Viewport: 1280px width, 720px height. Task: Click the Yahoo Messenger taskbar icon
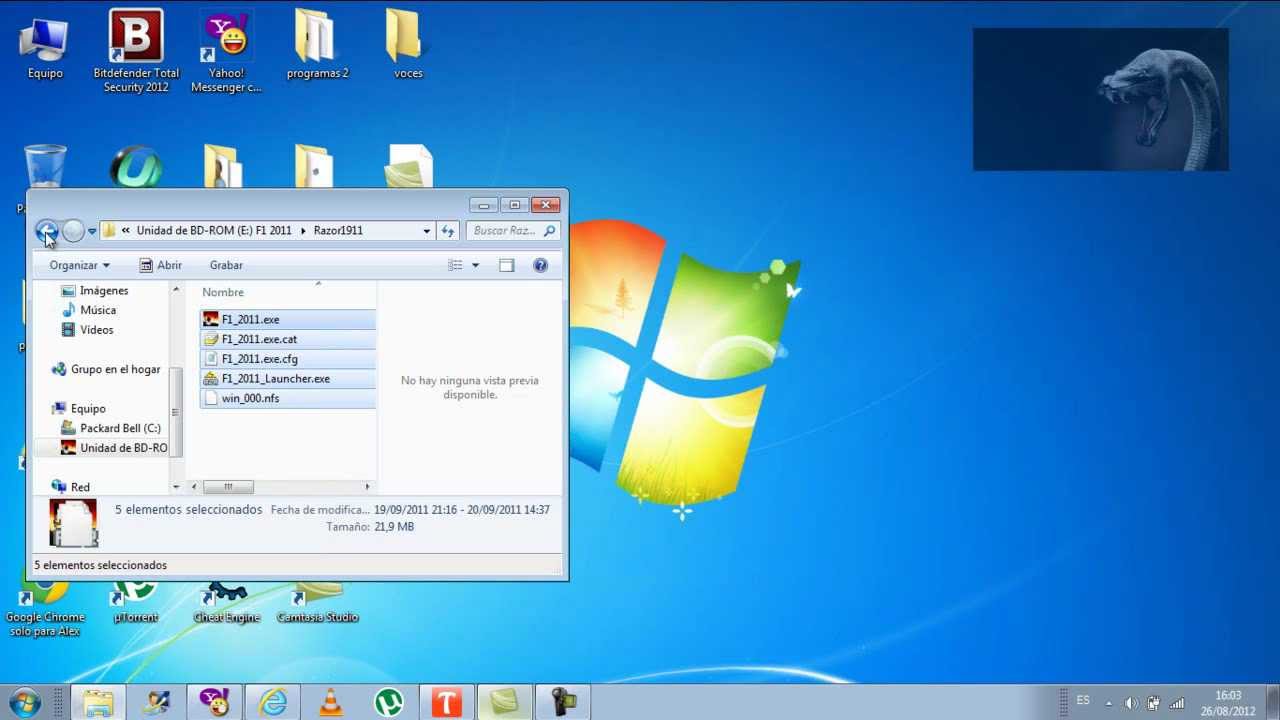(x=214, y=702)
